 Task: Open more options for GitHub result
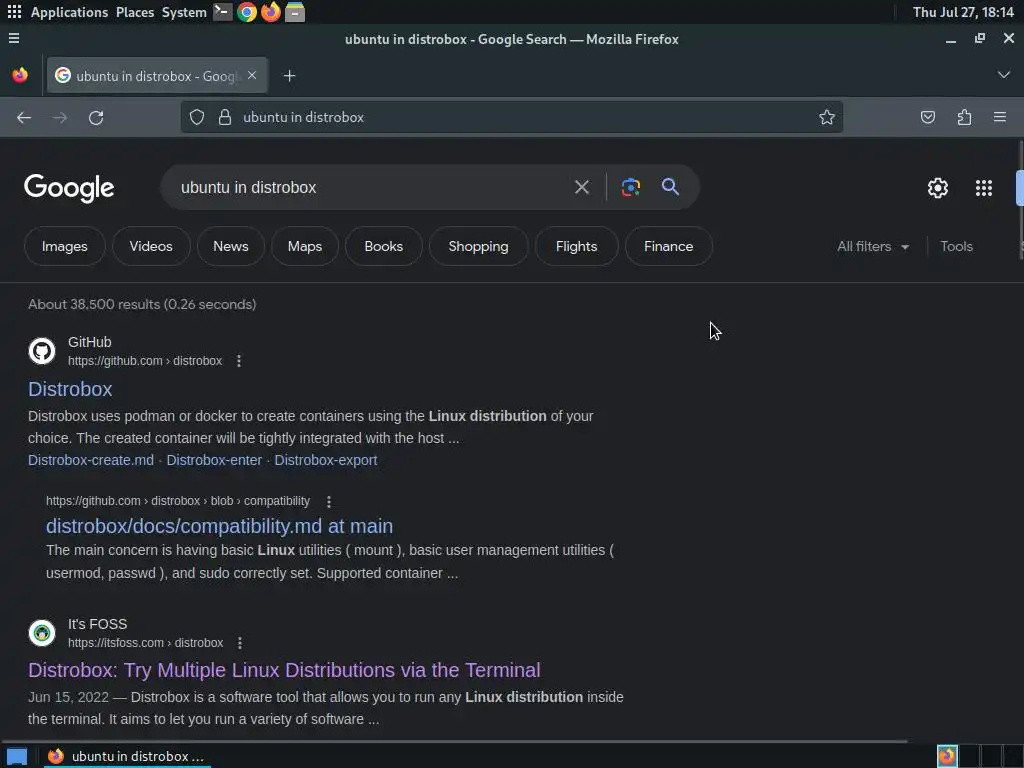[x=239, y=361]
